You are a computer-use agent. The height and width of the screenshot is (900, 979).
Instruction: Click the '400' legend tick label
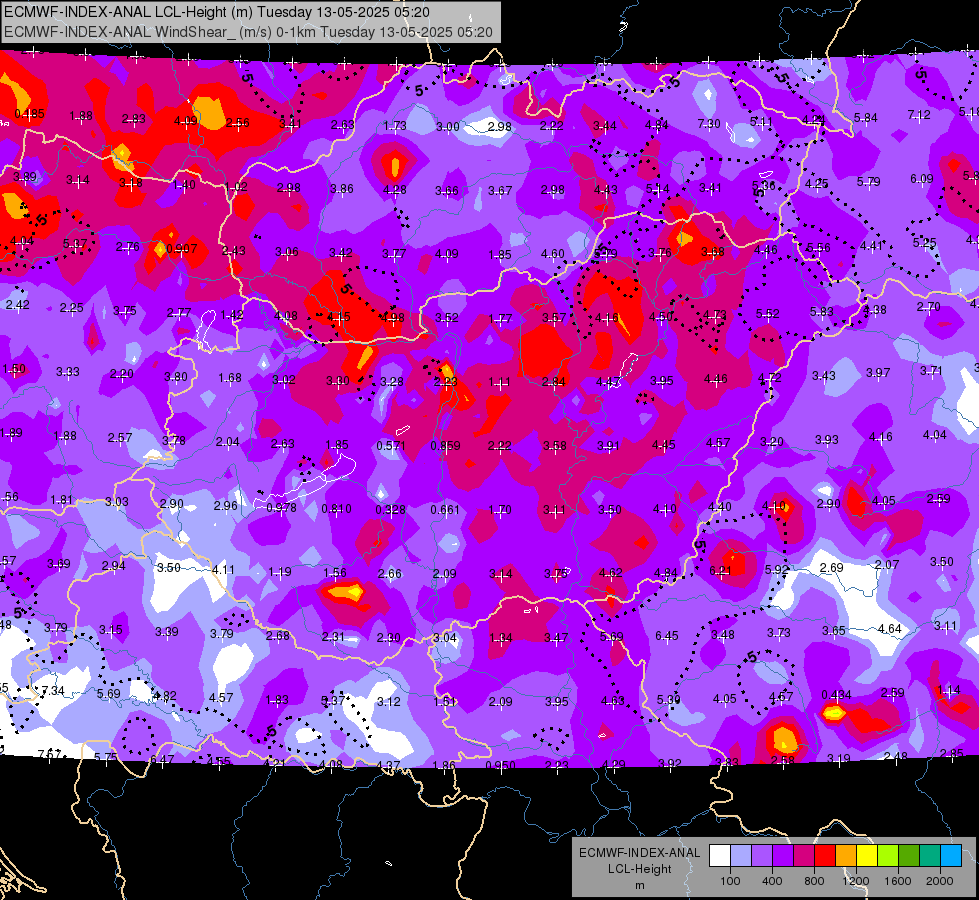pos(772,881)
